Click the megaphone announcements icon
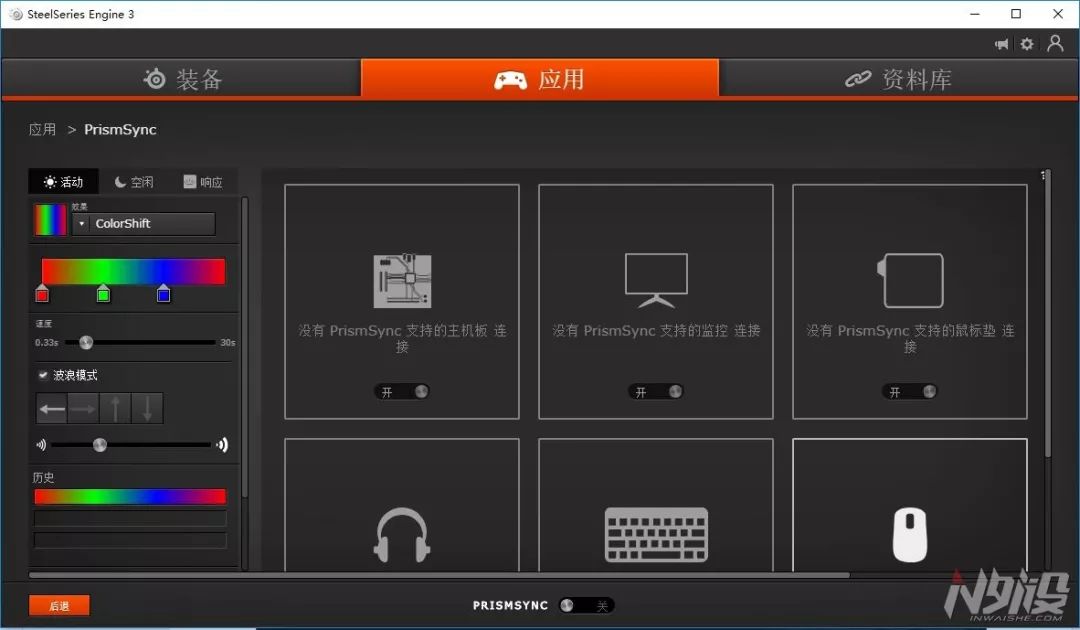 tap(1001, 44)
